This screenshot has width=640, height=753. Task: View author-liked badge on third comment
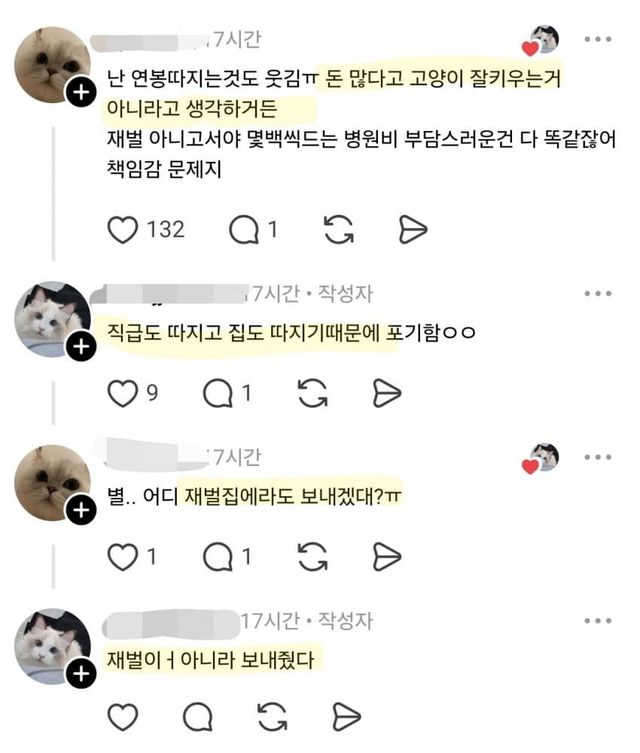pos(541,458)
